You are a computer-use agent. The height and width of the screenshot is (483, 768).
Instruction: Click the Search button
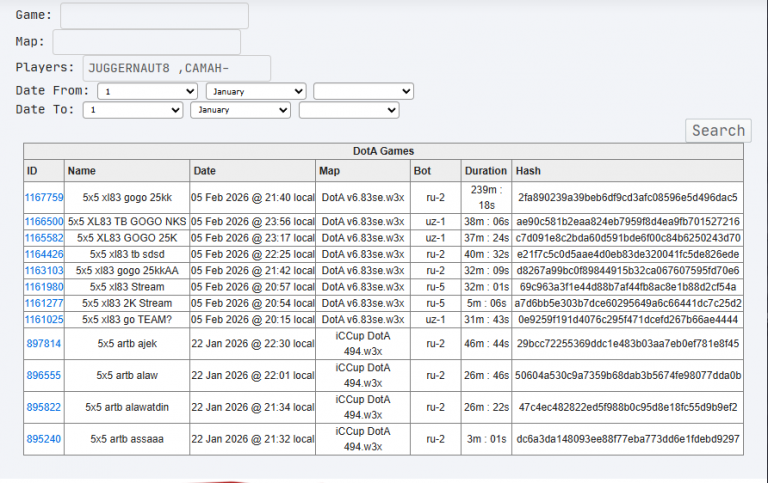point(718,131)
